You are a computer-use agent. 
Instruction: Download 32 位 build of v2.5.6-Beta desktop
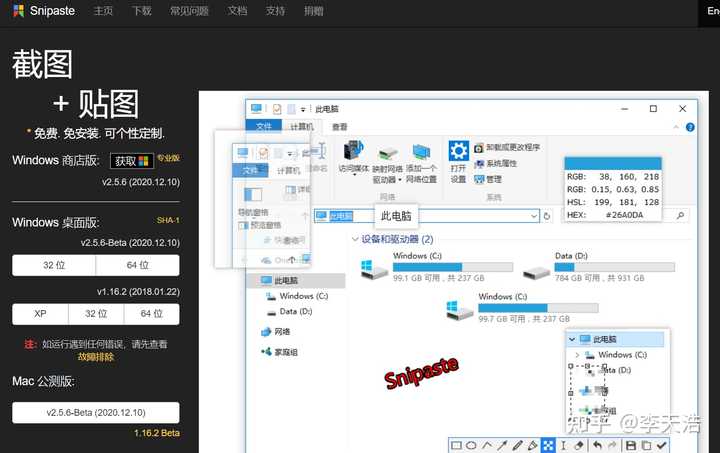pos(54,265)
